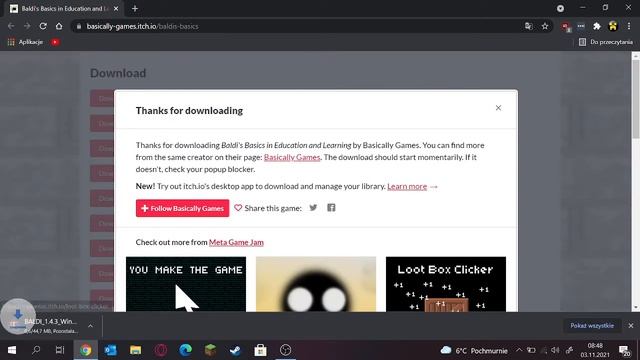Show all downloads via Pokaż wszystkie
This screenshot has height=360, width=640.
pos(592,326)
